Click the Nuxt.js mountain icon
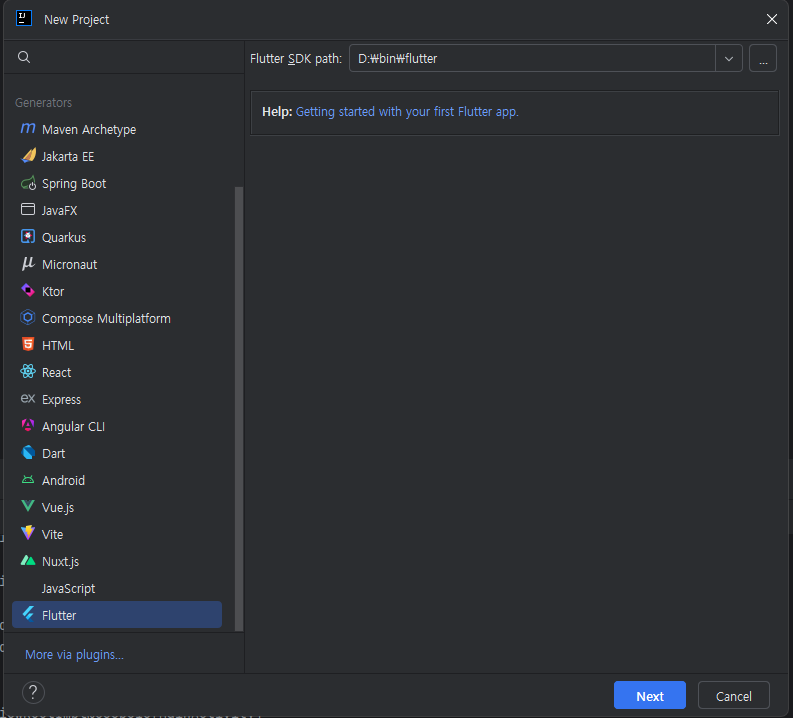 28,560
